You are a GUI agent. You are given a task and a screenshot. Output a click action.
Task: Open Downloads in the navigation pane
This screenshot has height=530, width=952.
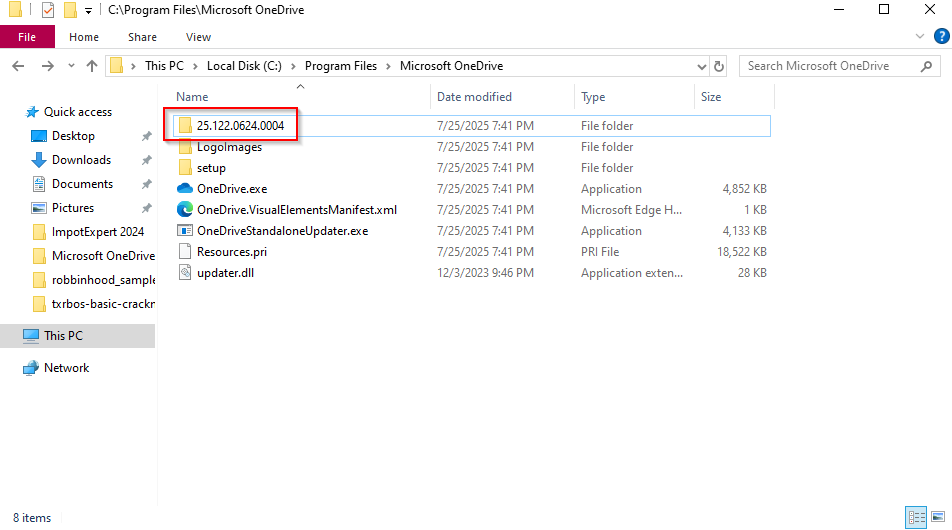click(81, 160)
